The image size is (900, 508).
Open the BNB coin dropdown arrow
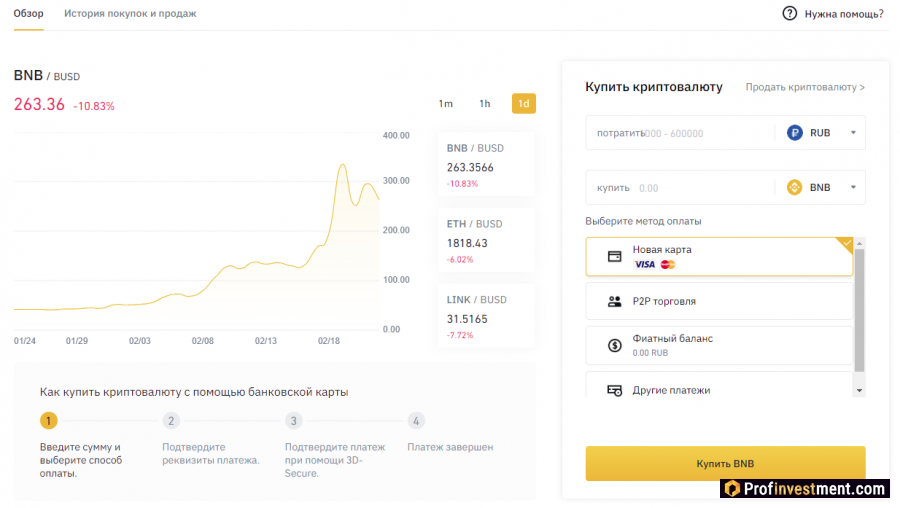[x=853, y=188]
